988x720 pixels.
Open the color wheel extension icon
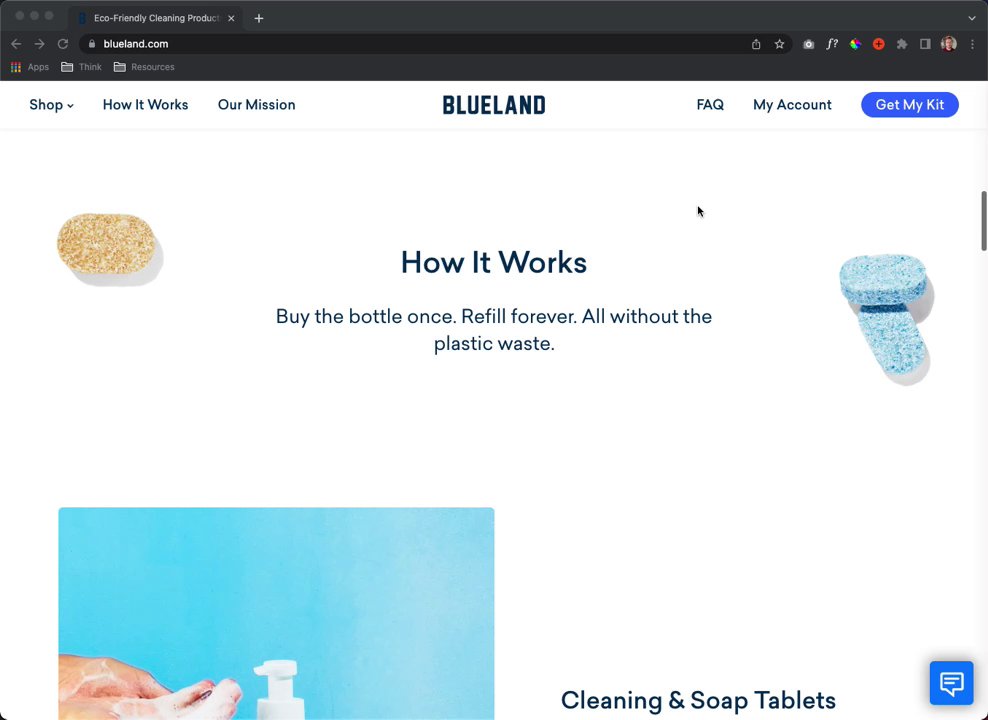click(x=855, y=44)
